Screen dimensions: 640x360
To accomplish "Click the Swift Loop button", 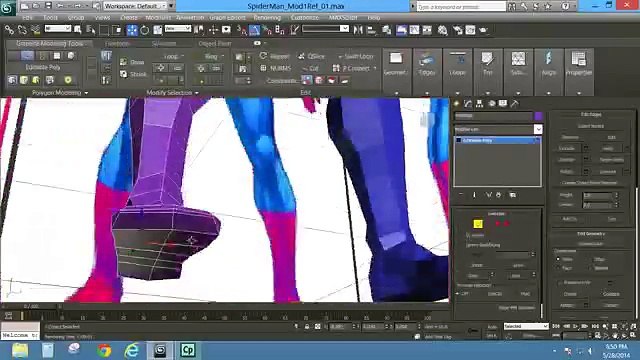I will click(356, 56).
